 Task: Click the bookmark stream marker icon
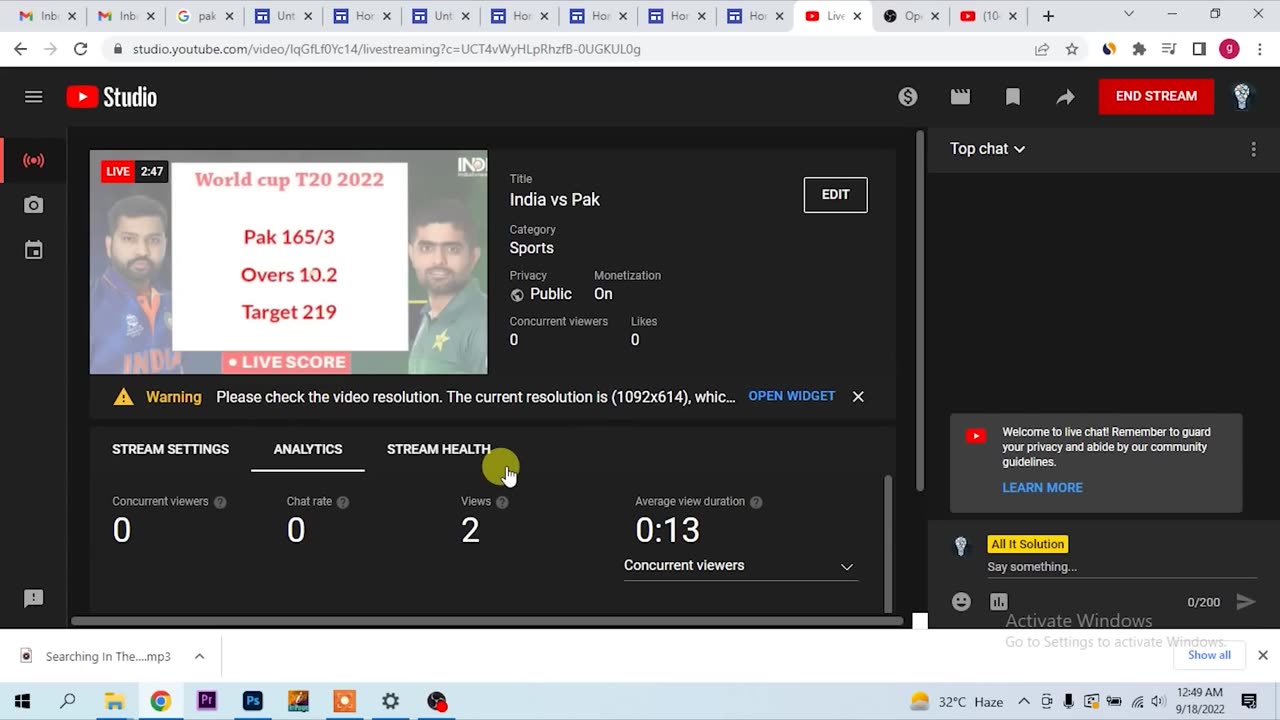coord(1012,97)
